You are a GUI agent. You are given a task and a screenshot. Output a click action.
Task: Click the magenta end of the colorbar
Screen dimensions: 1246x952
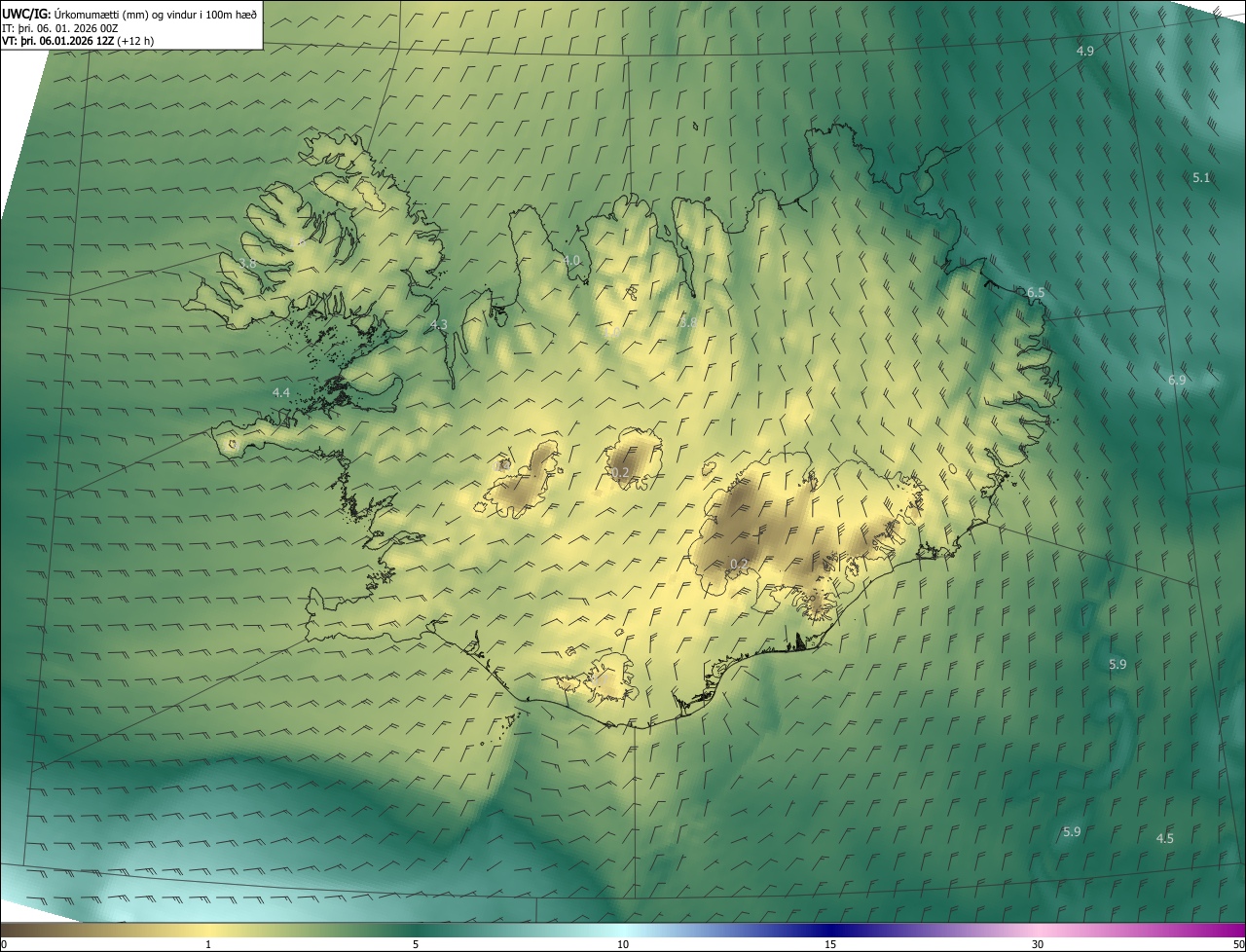(x=1228, y=931)
